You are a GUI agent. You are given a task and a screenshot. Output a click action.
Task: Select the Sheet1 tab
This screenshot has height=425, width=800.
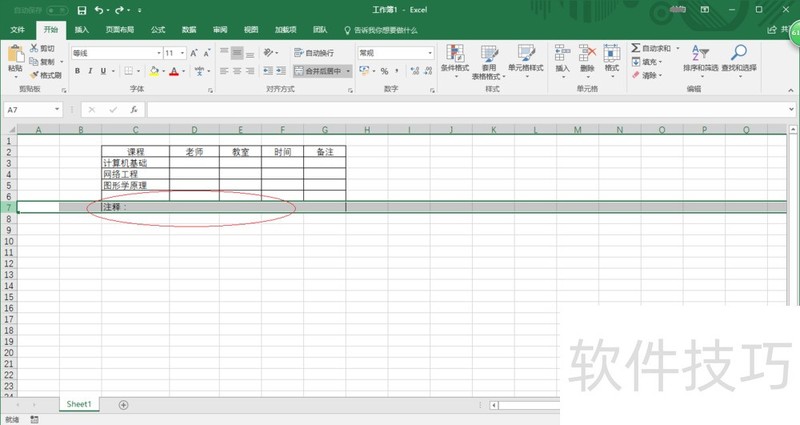point(79,404)
